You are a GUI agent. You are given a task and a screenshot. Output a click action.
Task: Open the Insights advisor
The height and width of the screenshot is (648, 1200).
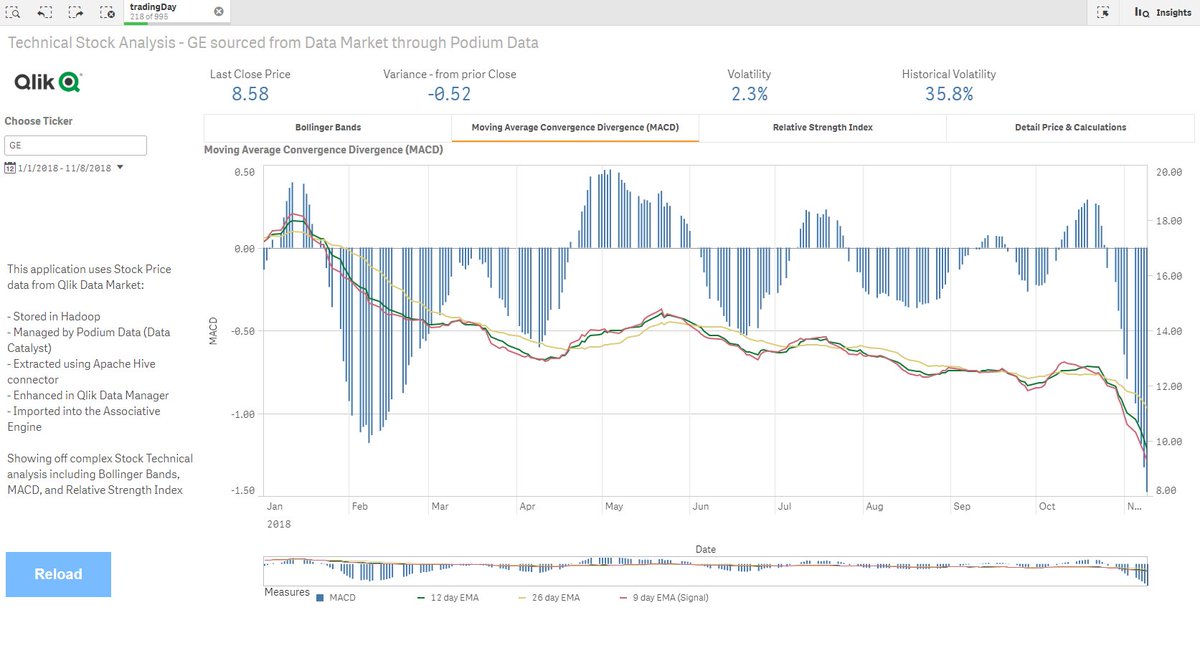1162,12
